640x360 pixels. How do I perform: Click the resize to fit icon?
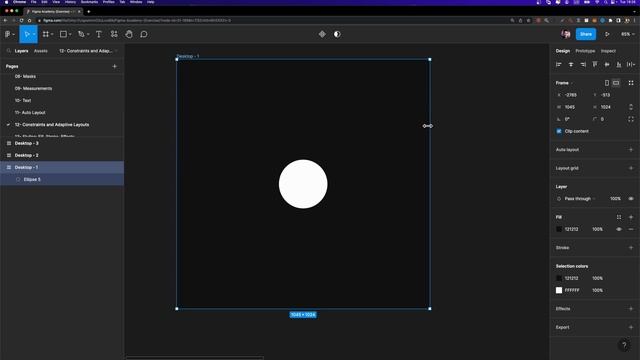tap(631, 83)
